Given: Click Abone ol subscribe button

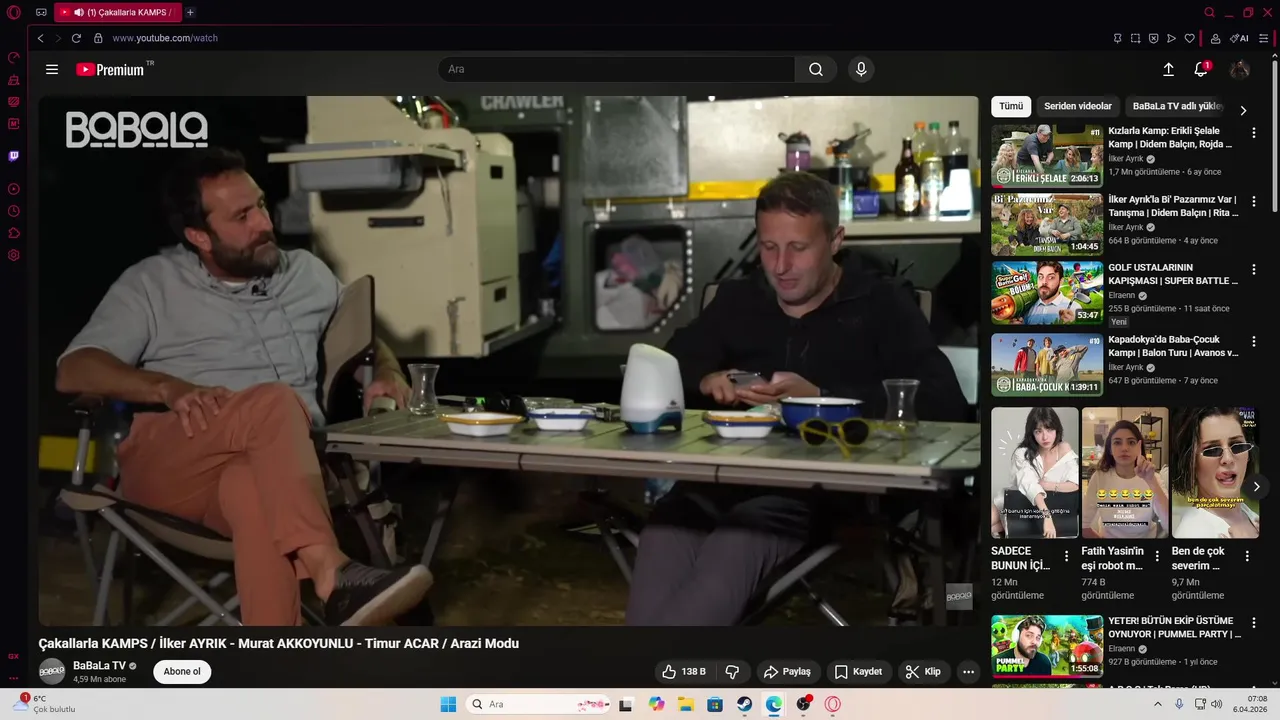Looking at the screenshot, I should click(x=182, y=671).
